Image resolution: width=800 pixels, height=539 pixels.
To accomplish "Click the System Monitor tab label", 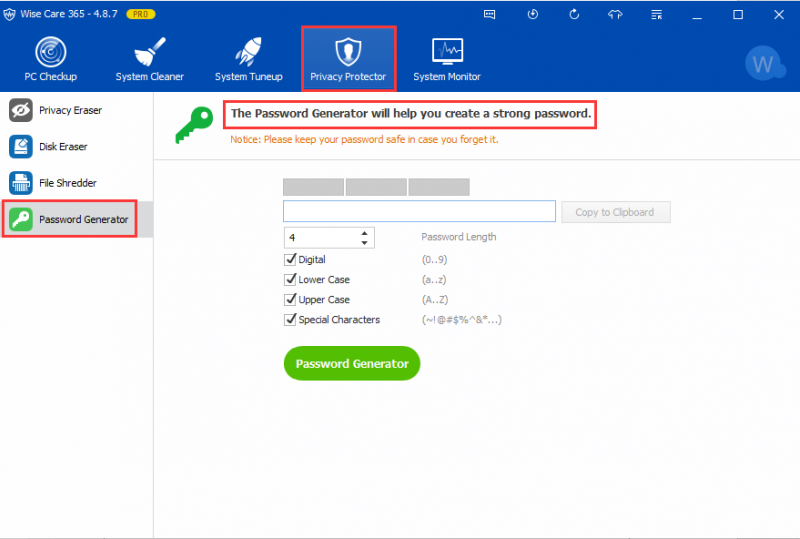I will [x=447, y=77].
